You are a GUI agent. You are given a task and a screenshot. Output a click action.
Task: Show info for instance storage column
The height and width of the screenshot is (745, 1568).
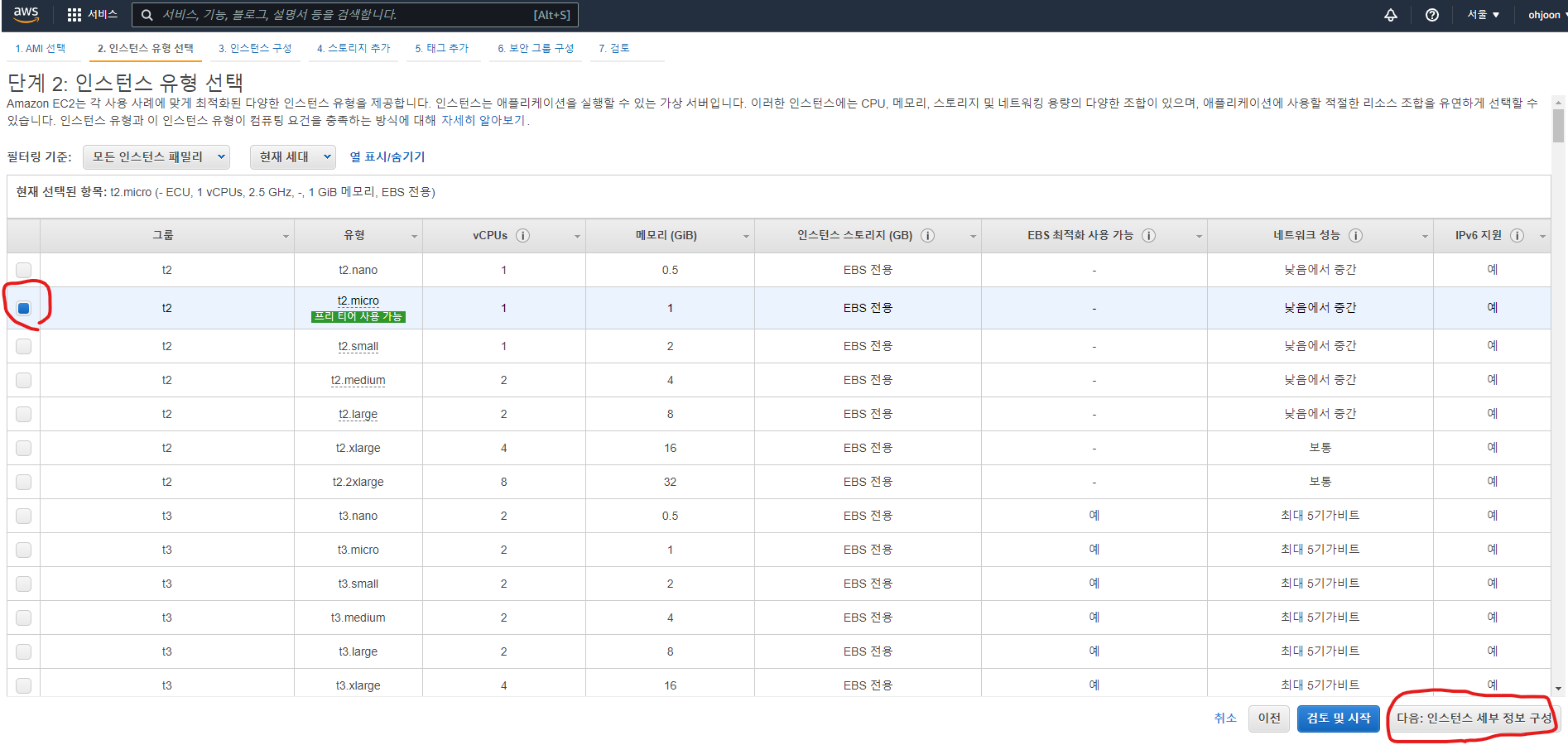[927, 235]
